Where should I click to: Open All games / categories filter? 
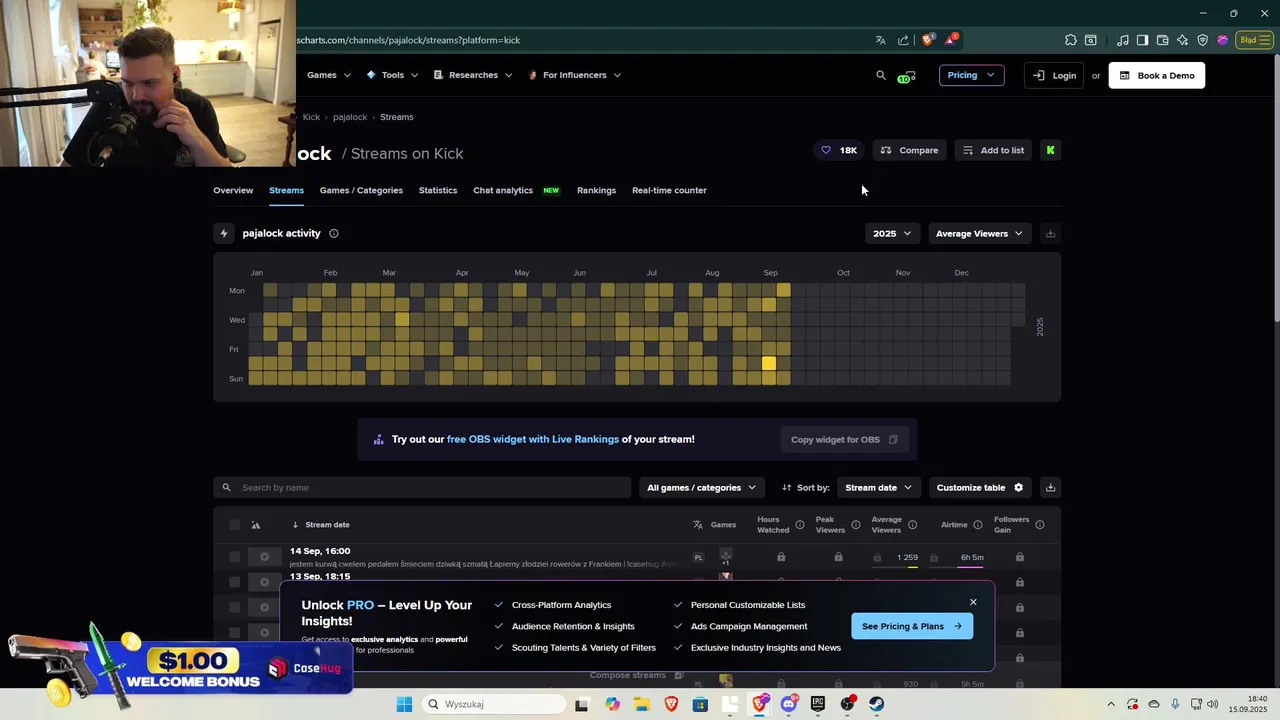701,487
